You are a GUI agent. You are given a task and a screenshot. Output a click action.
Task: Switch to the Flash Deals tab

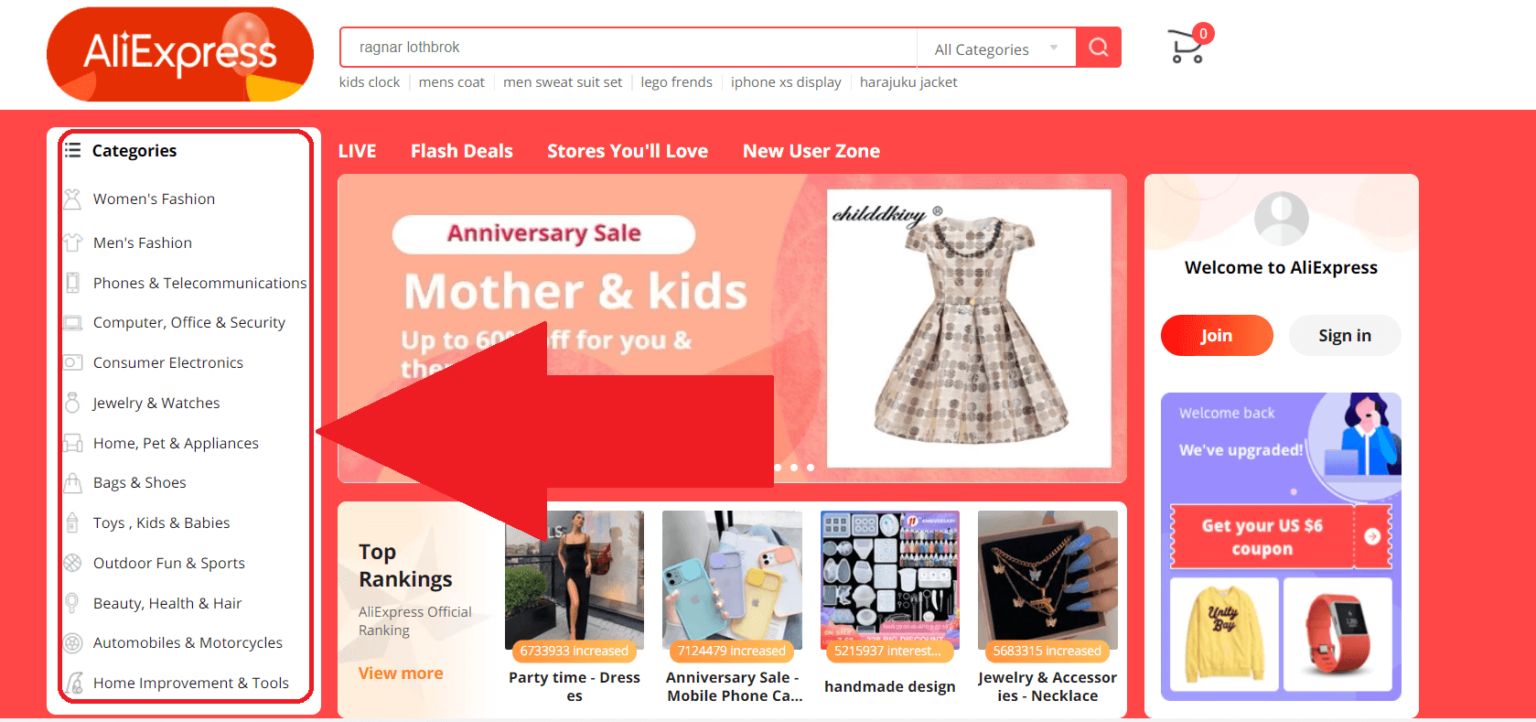[x=462, y=151]
